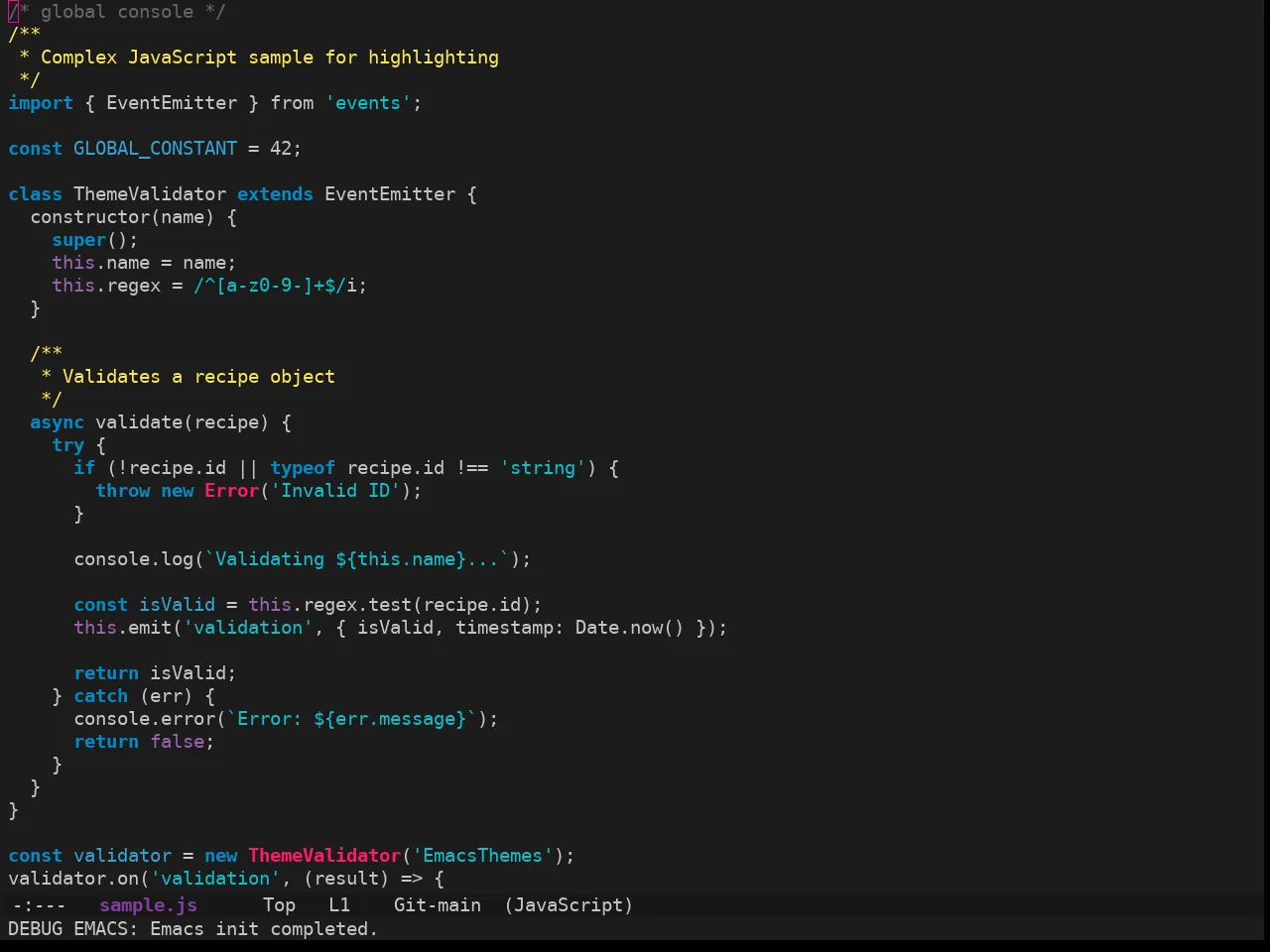
Task: Click the '(result) =>' arrow function parameter
Action: pyautogui.click(x=362, y=879)
